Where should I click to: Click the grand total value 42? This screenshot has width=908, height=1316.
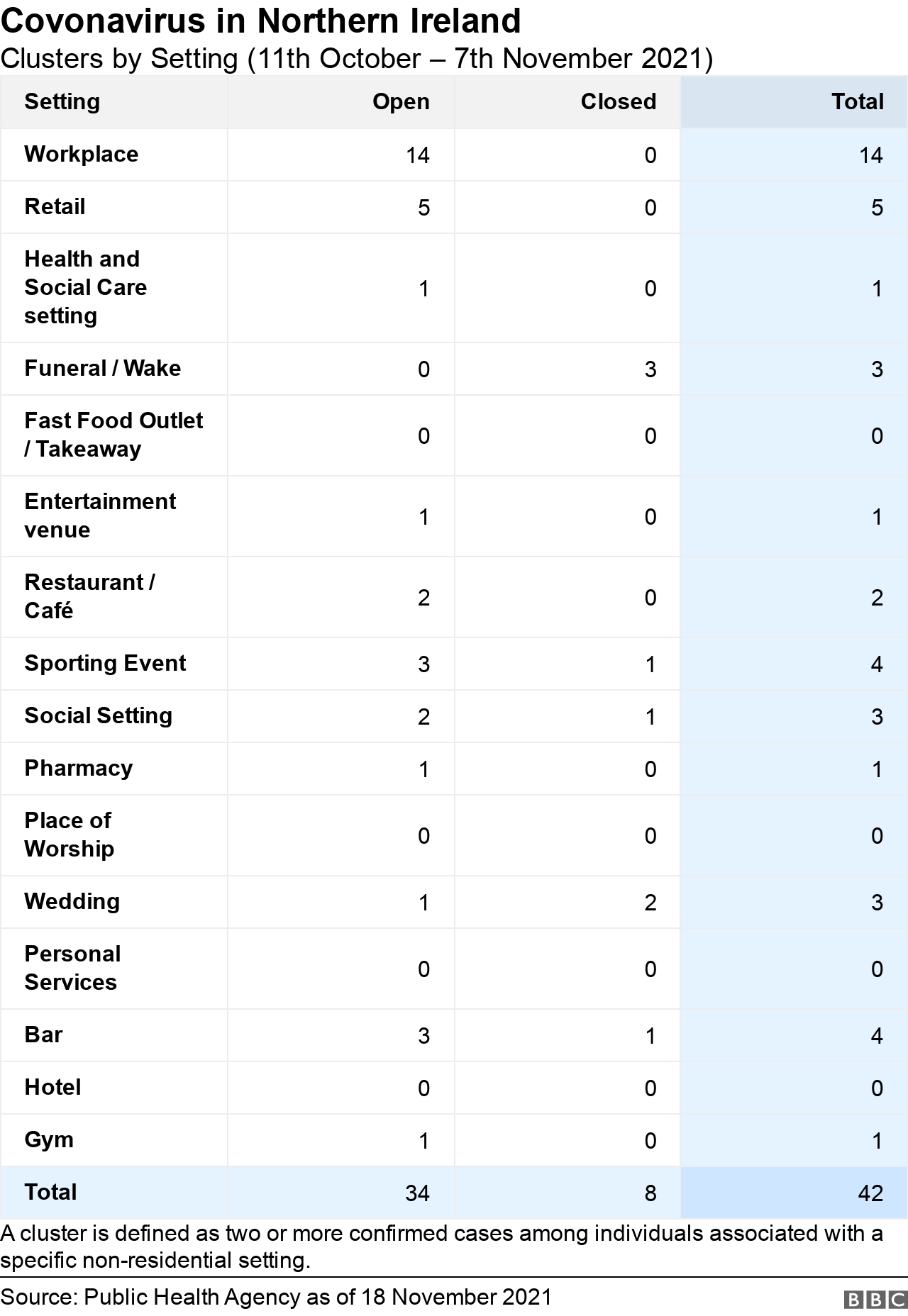point(870,1193)
